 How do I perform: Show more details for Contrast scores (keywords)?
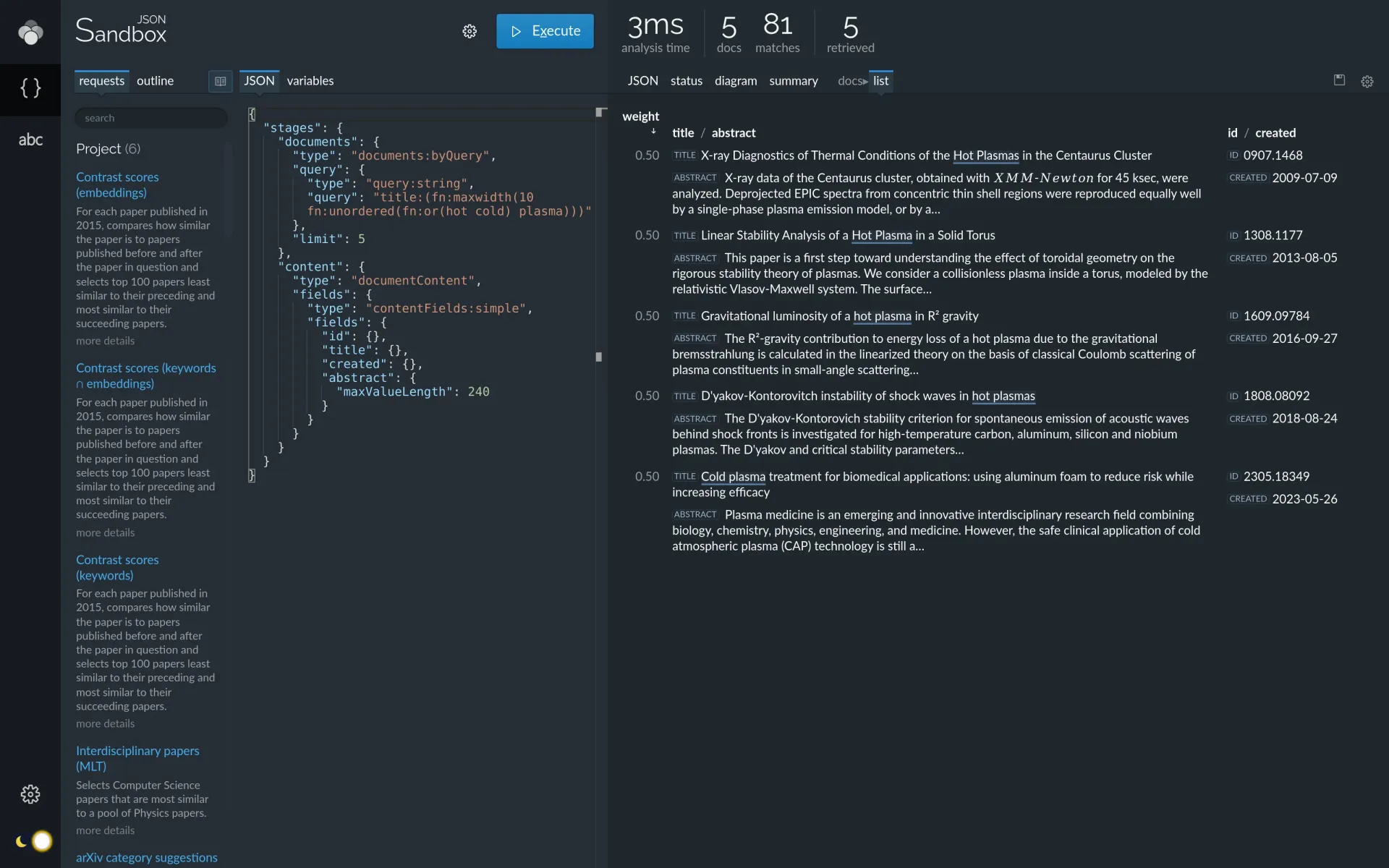coord(106,723)
